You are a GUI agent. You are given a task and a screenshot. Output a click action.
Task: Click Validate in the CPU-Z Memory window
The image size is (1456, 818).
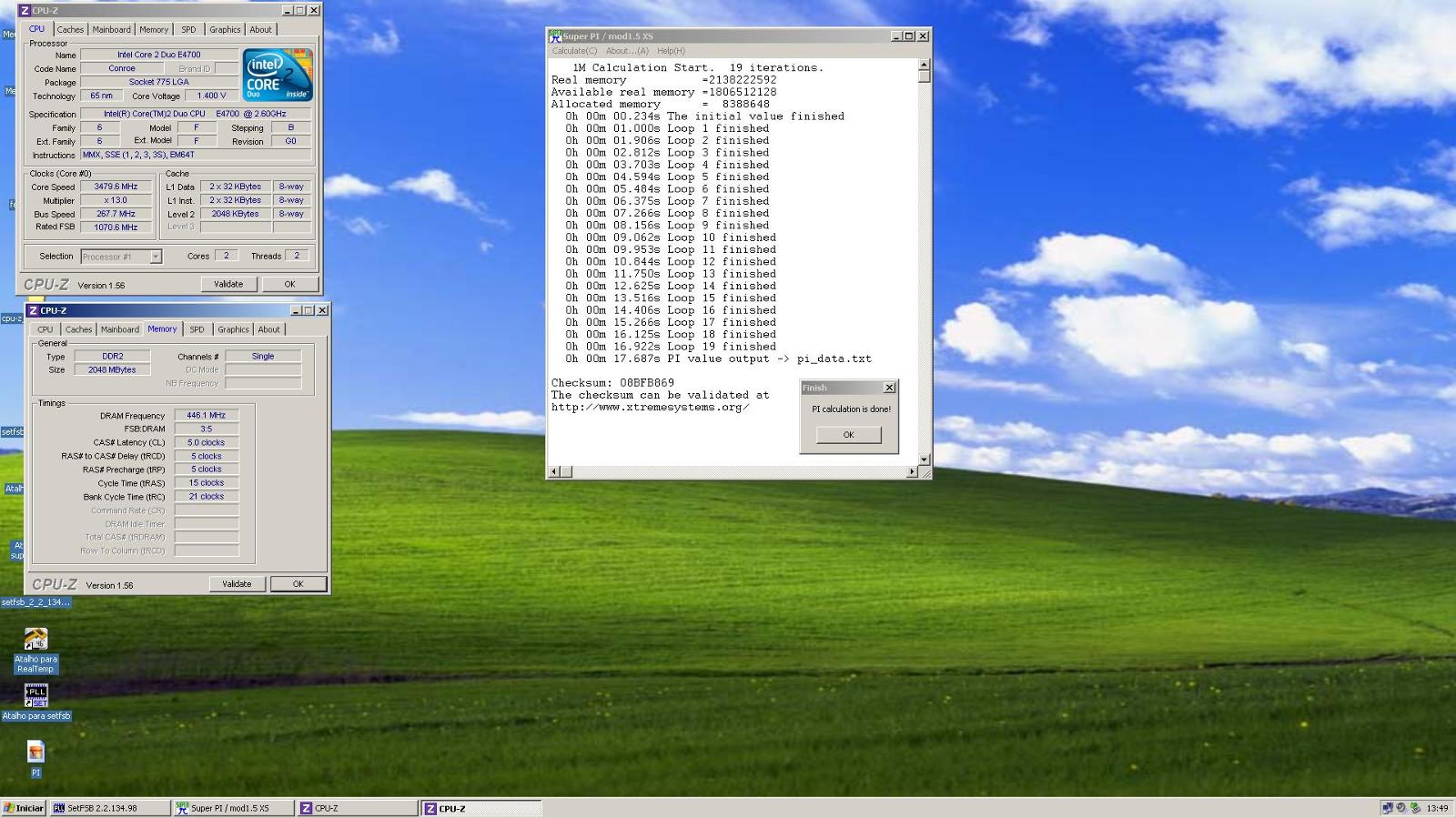click(x=237, y=584)
